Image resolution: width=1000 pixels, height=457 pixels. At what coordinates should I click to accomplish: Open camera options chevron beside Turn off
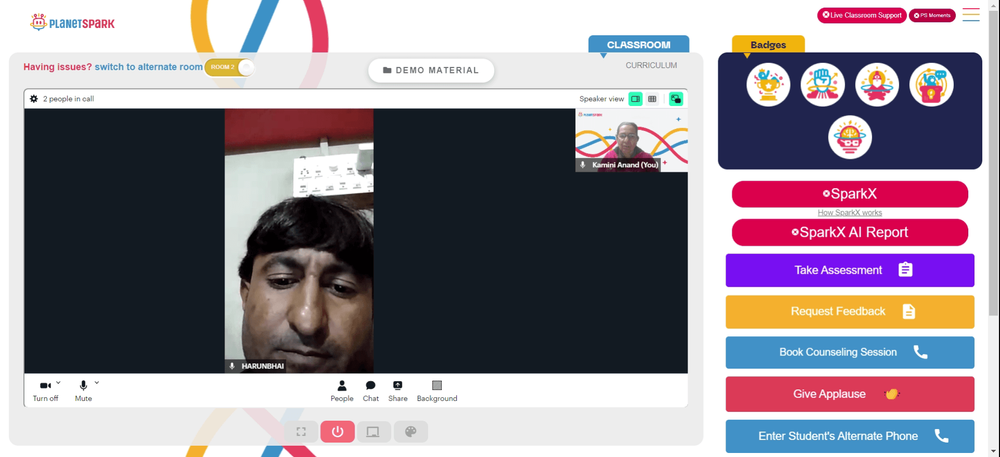tap(58, 382)
